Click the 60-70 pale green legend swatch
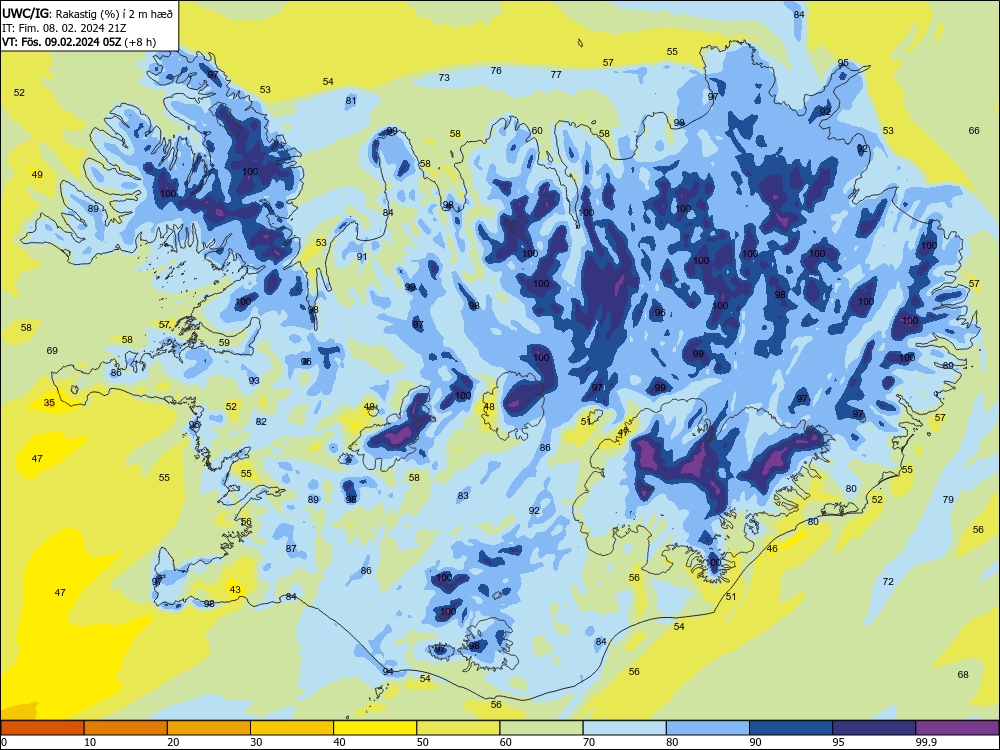This screenshot has height=750, width=1000. [x=541, y=728]
